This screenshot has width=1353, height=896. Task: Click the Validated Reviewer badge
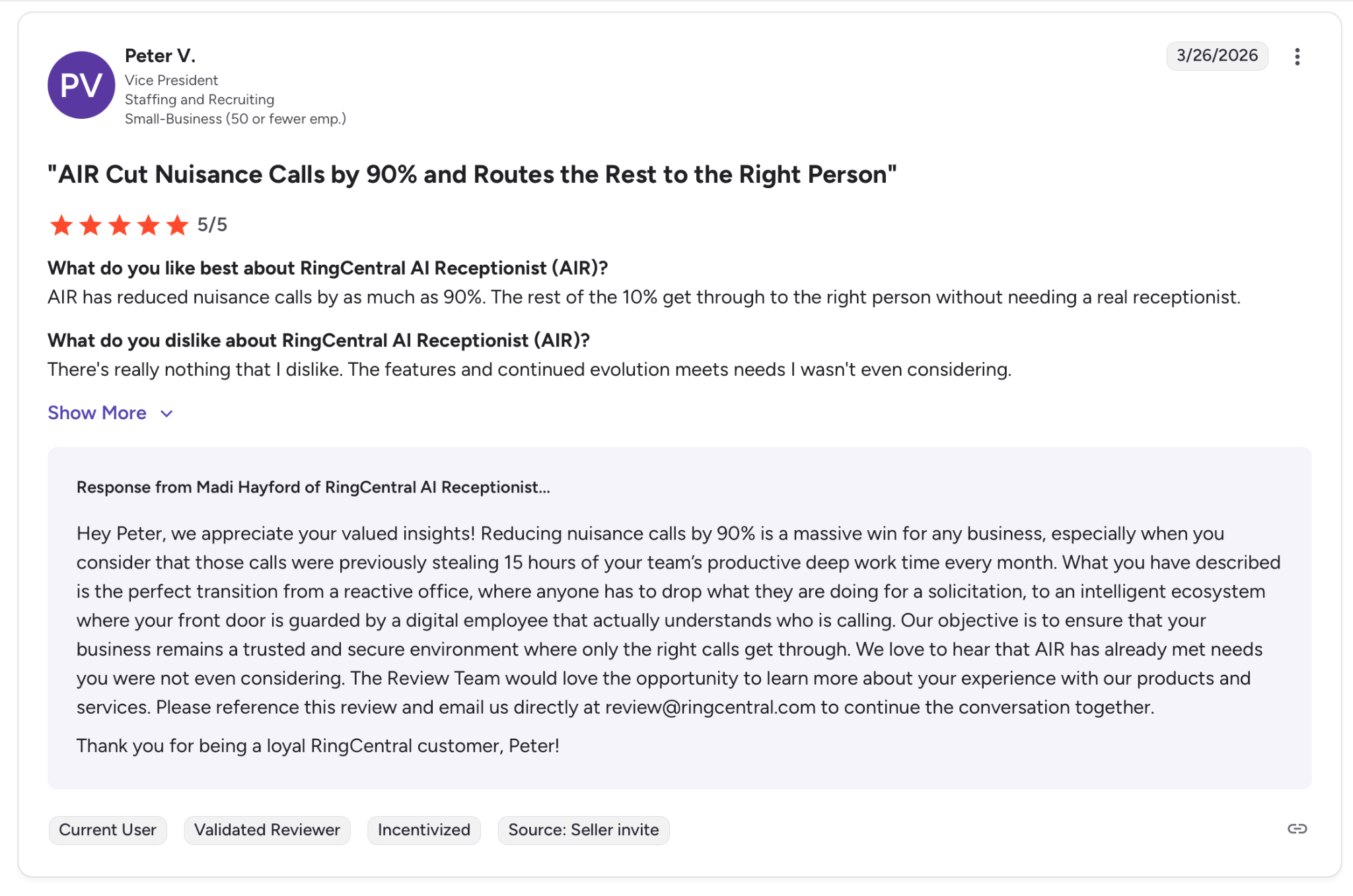267,830
